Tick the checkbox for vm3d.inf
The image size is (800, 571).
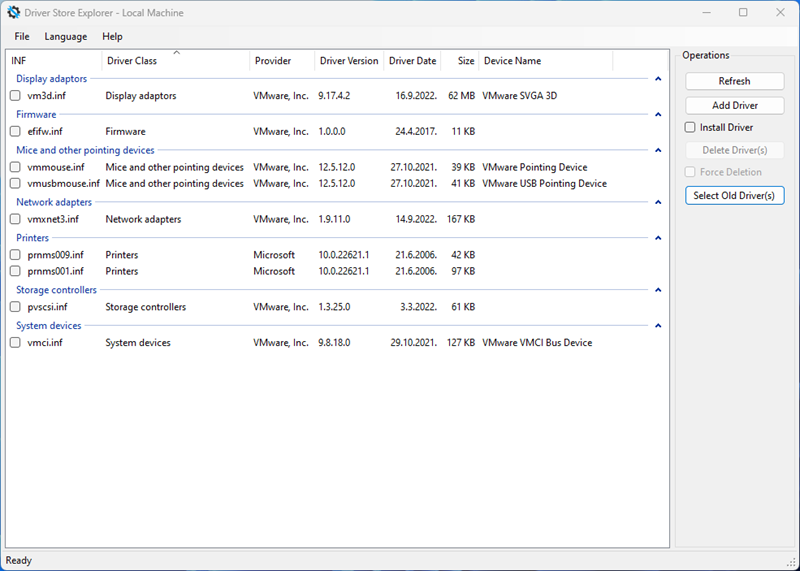click(15, 96)
